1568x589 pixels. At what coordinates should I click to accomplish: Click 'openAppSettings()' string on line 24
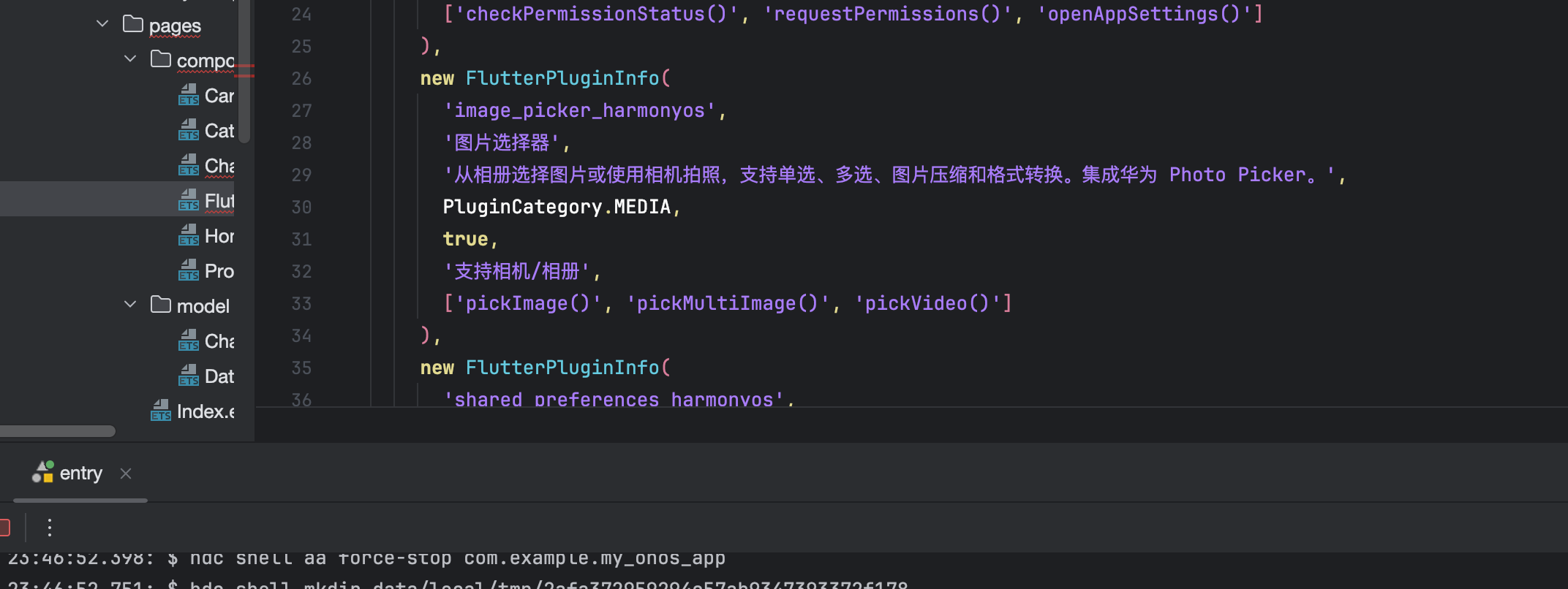pyautogui.click(x=1145, y=14)
